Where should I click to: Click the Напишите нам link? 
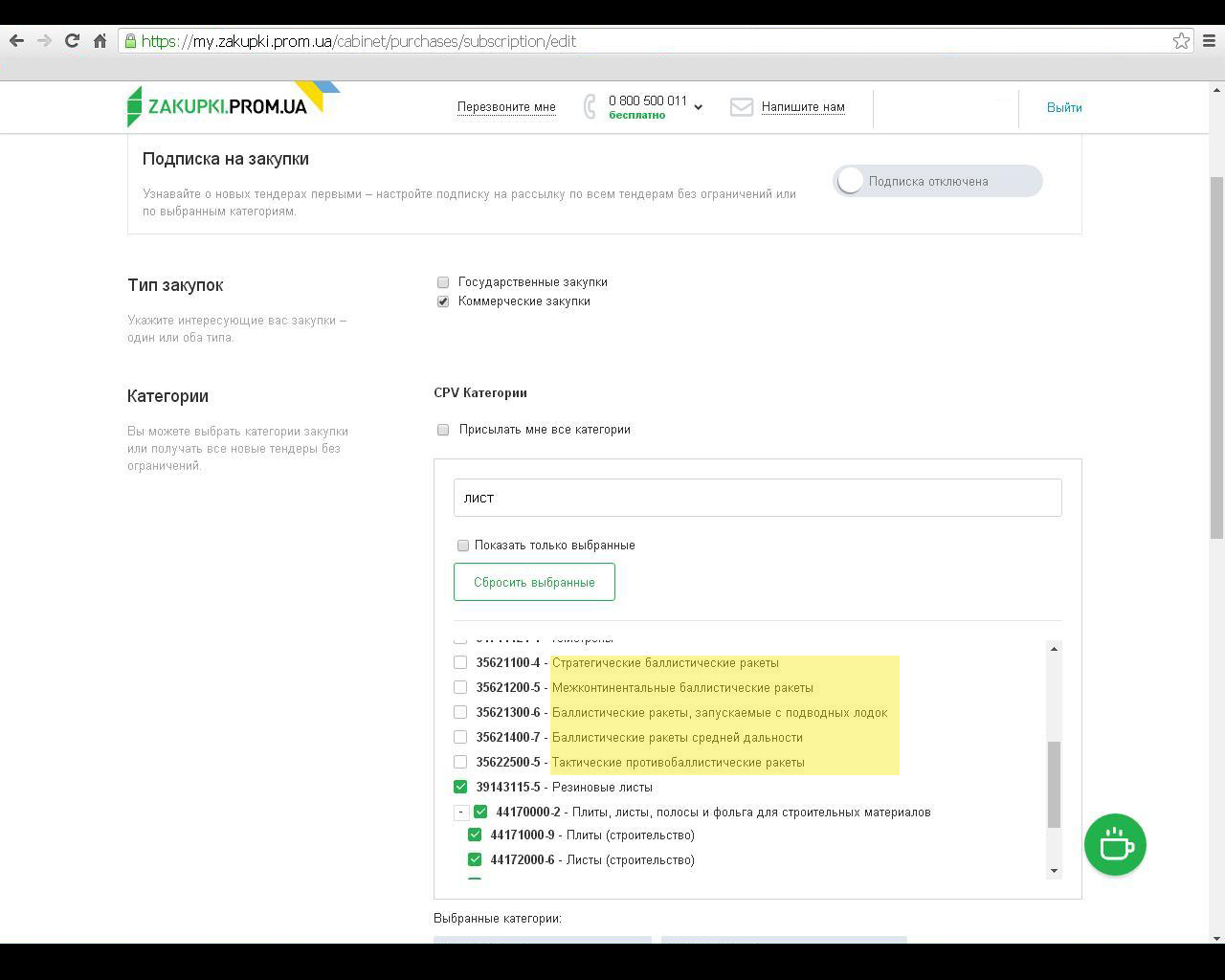[x=803, y=107]
